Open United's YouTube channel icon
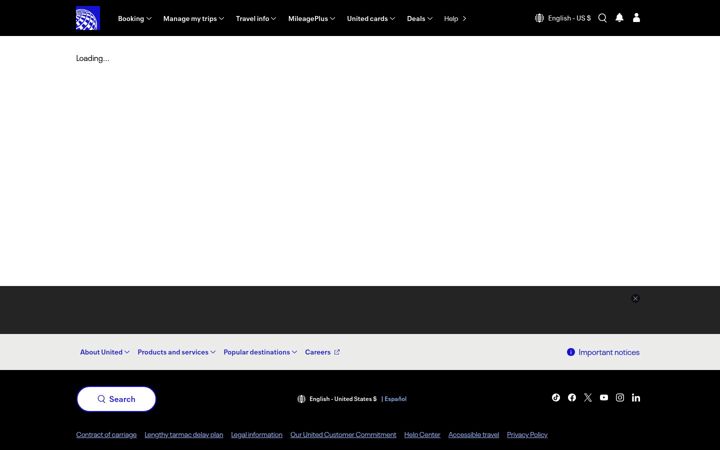 pyautogui.click(x=604, y=398)
